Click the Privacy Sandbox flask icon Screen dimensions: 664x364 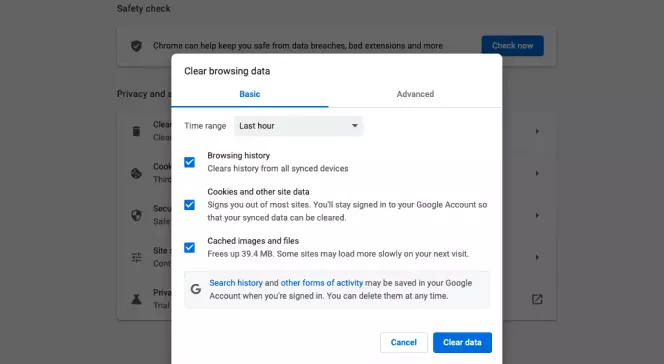point(136,299)
